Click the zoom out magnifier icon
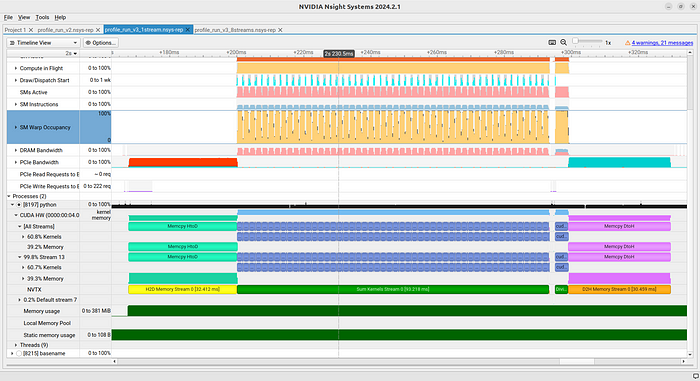The width and height of the screenshot is (700, 381). pos(563,42)
